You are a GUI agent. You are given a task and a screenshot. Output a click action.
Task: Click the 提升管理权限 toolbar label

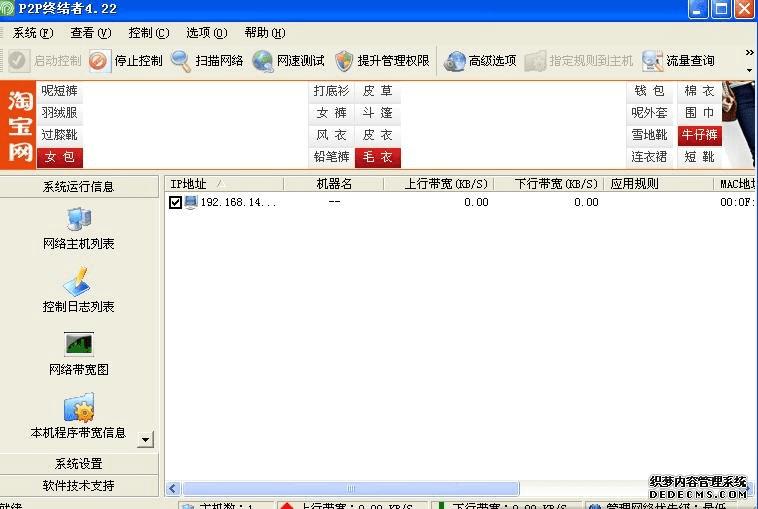pos(394,61)
